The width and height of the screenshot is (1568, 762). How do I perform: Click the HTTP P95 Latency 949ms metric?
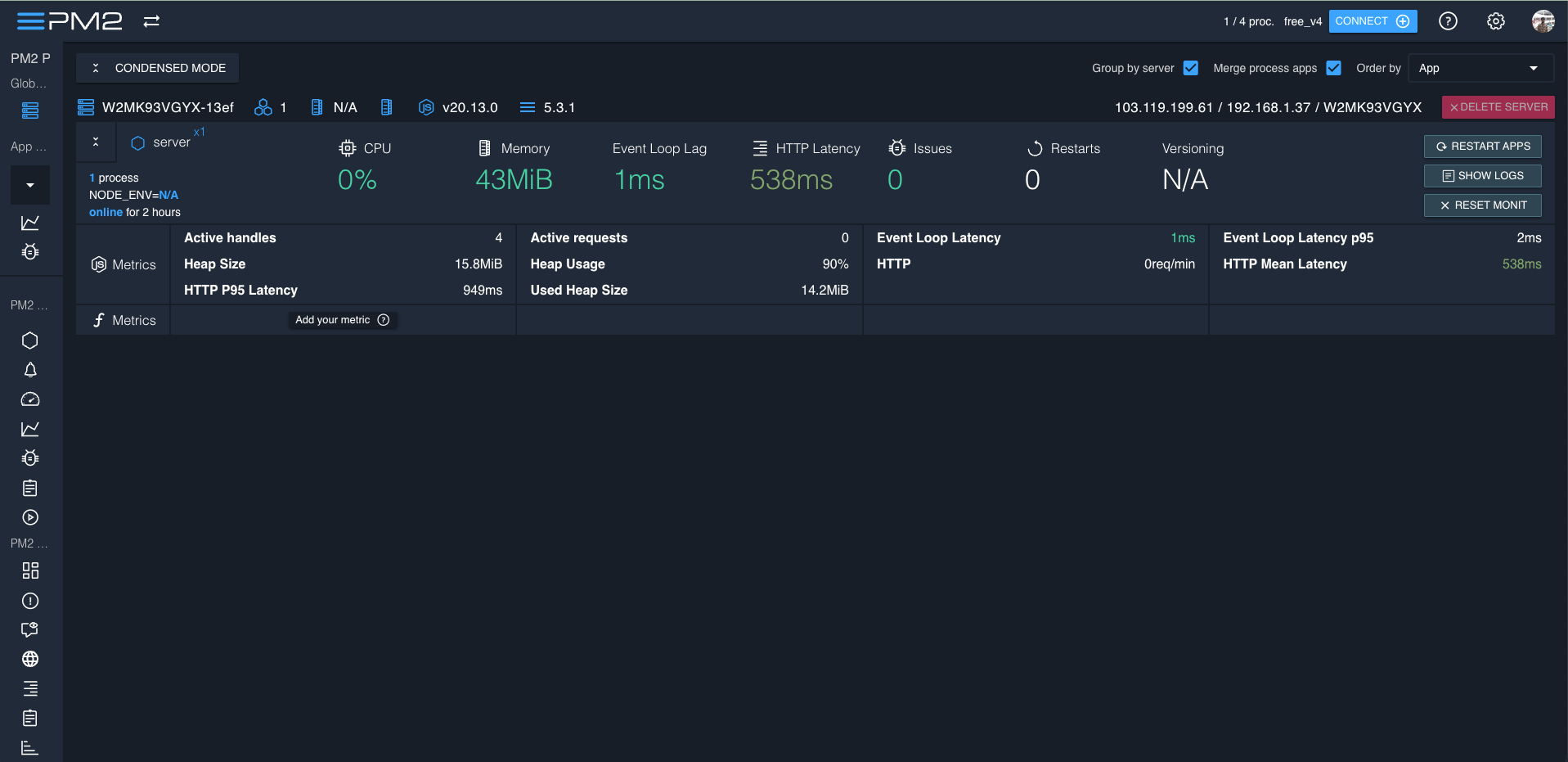(x=344, y=291)
